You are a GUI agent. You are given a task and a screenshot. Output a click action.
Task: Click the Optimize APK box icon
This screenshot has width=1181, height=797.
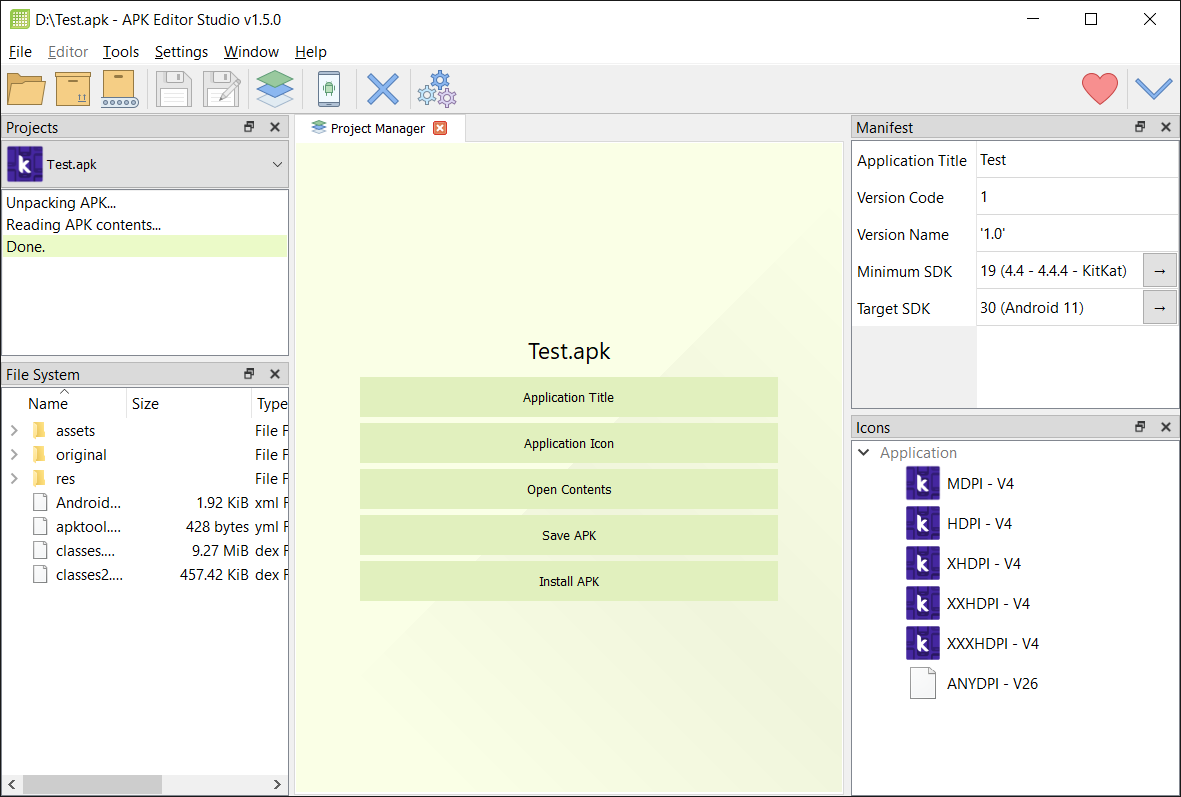73,89
